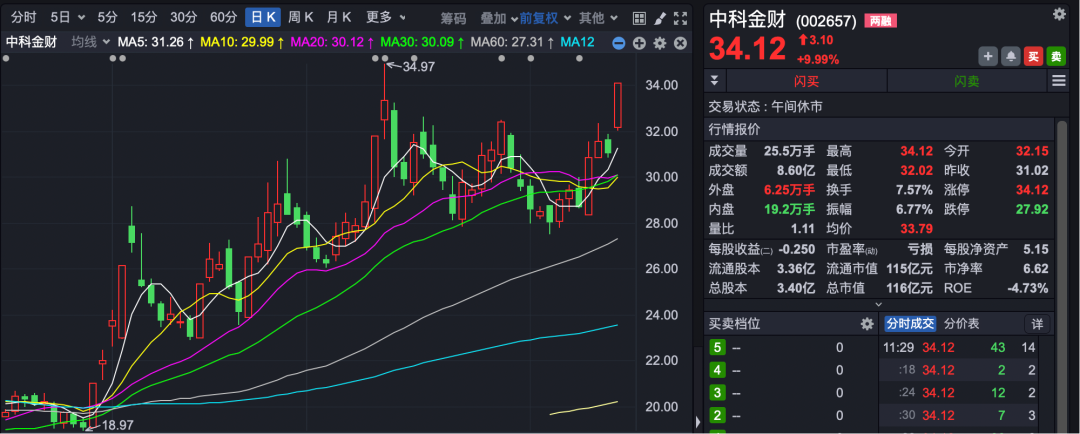Add 中科金财 to watchlist with plus

(988, 56)
